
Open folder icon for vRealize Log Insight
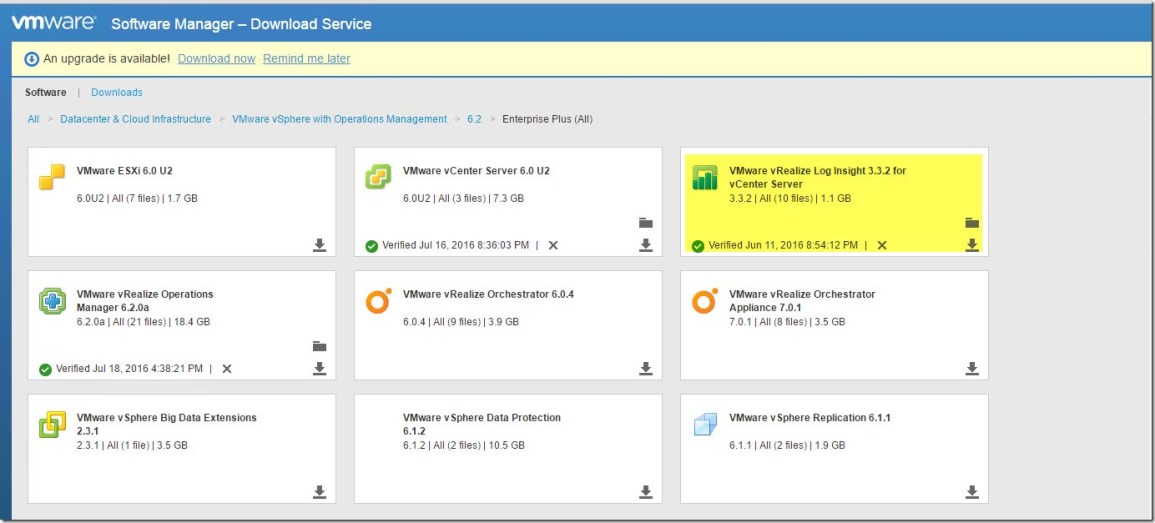(971, 223)
